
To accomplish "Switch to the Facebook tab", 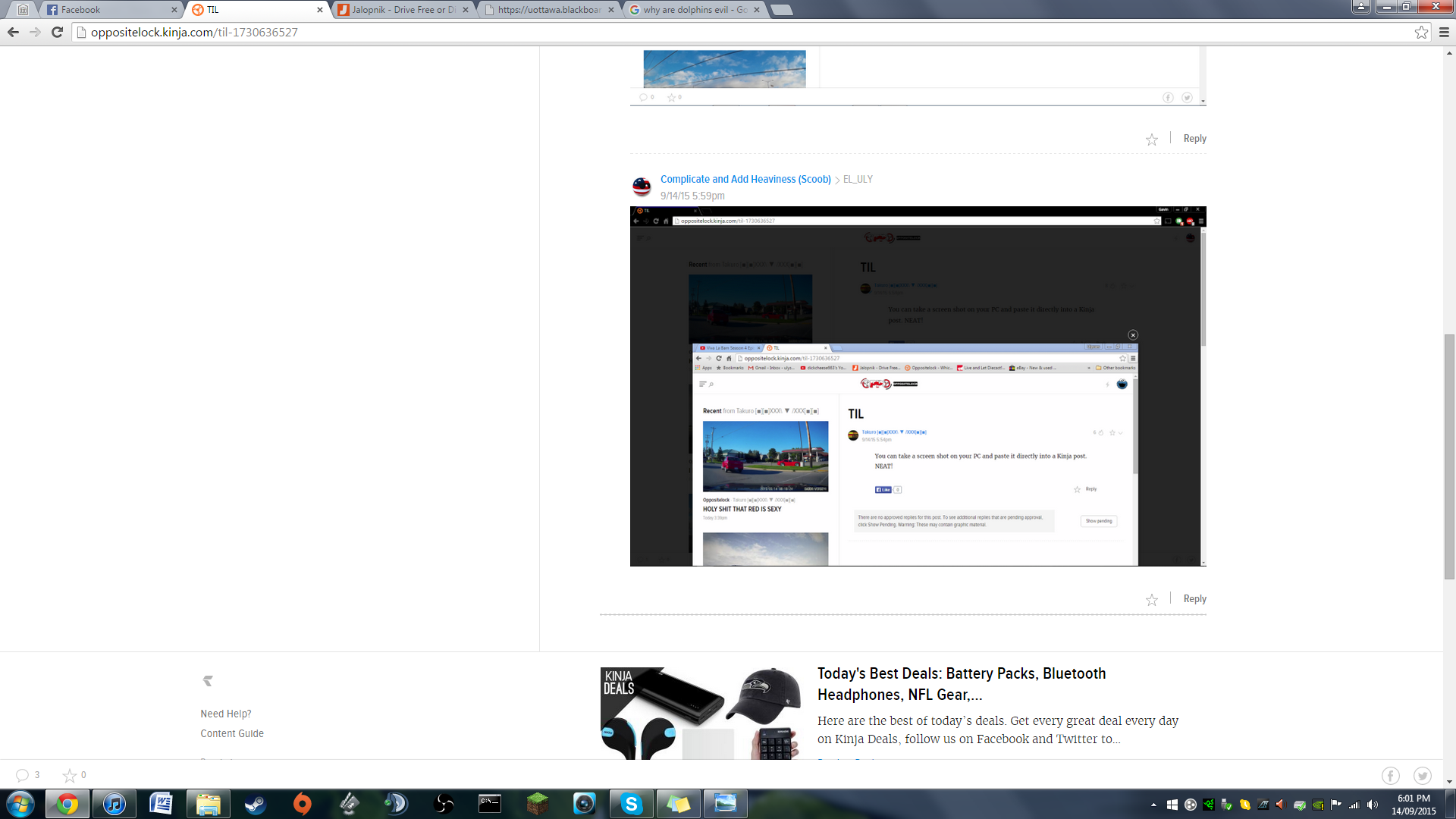I will coord(110,10).
